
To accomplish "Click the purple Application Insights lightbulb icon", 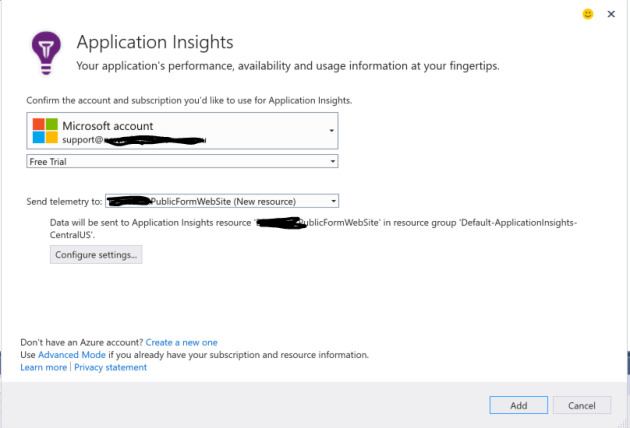I will [46, 53].
